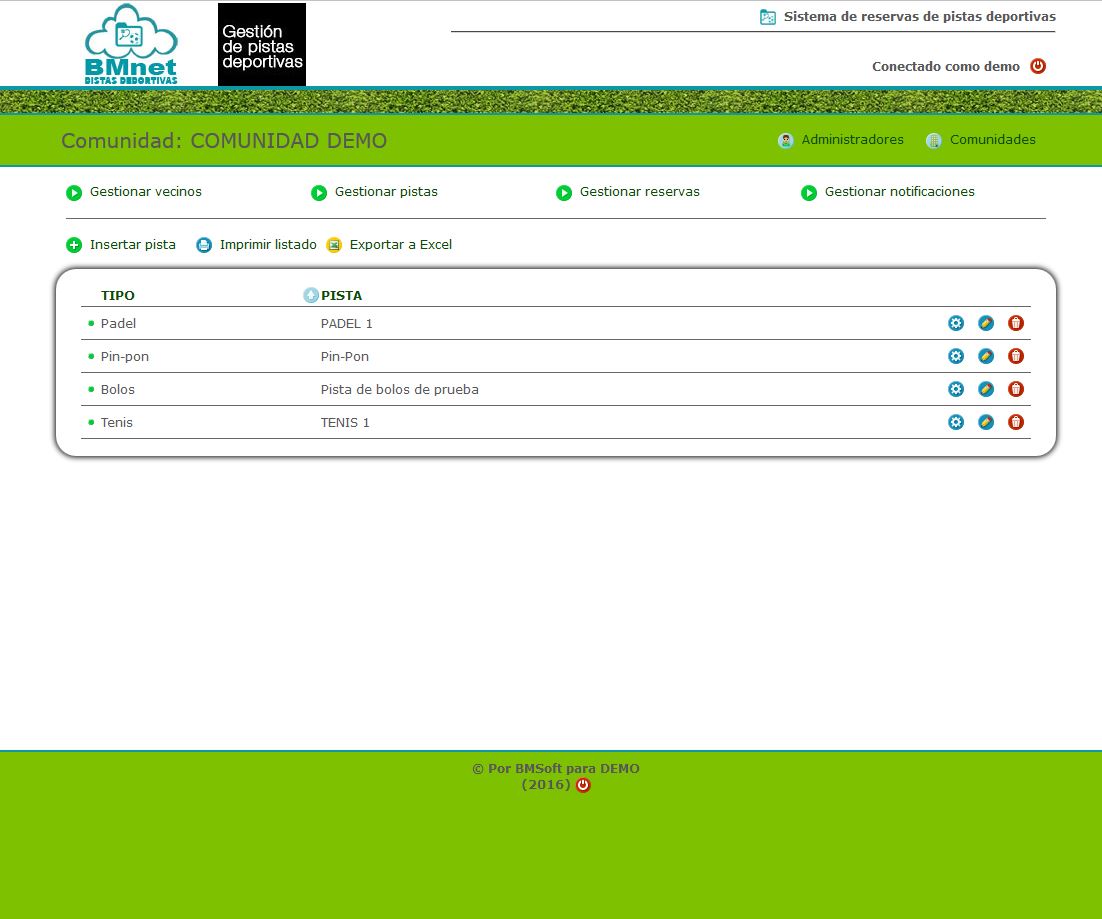Image resolution: width=1102 pixels, height=919 pixels.
Task: Select Gestionar pistas menu item
Action: pyautogui.click(x=386, y=192)
